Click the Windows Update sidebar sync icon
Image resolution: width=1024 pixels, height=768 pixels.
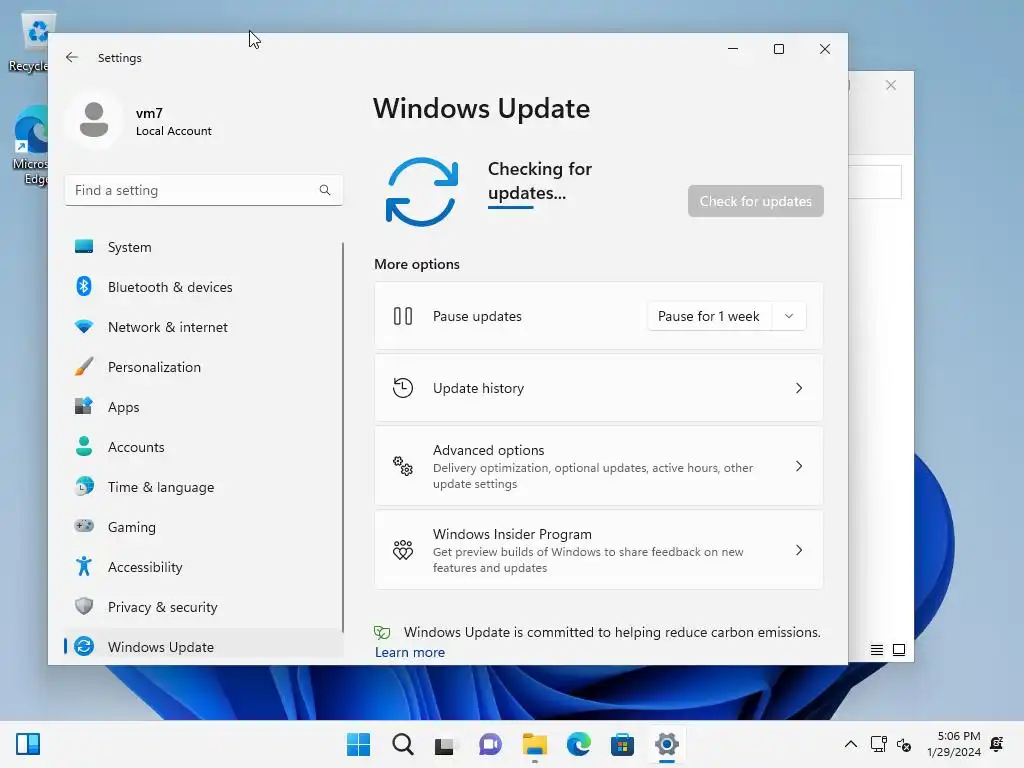point(84,646)
